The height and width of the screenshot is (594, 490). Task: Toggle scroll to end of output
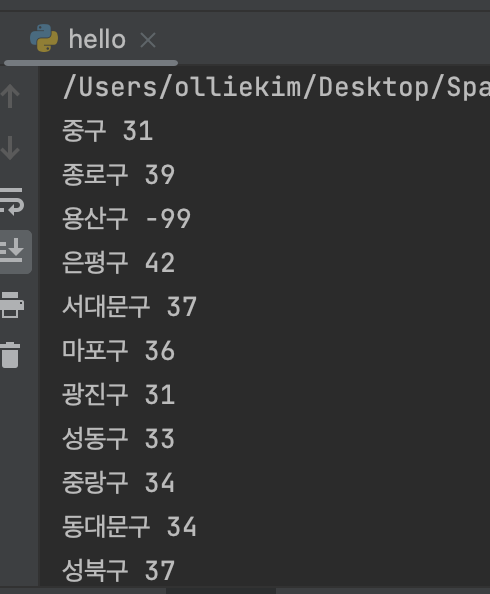click(x=12, y=251)
